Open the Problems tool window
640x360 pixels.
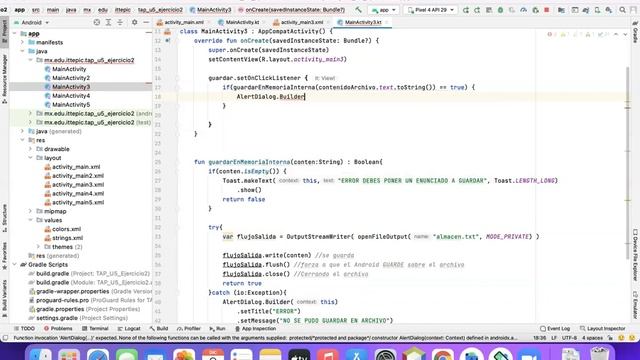click(58, 329)
